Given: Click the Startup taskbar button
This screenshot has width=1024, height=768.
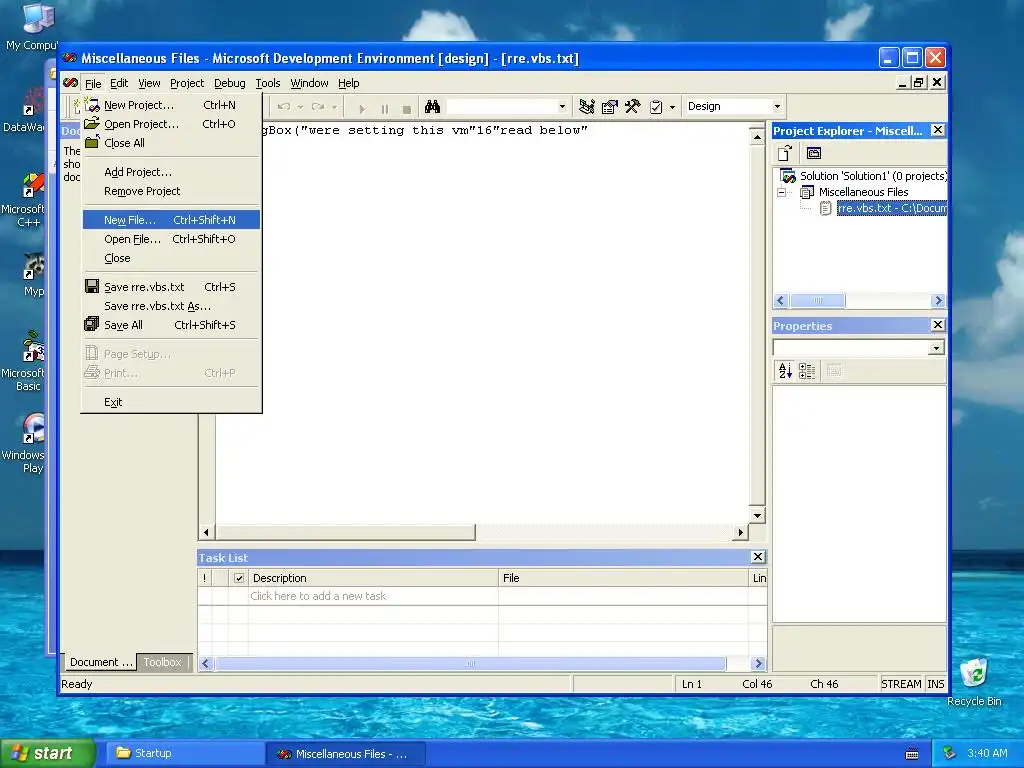Looking at the screenshot, I should coord(184,754).
